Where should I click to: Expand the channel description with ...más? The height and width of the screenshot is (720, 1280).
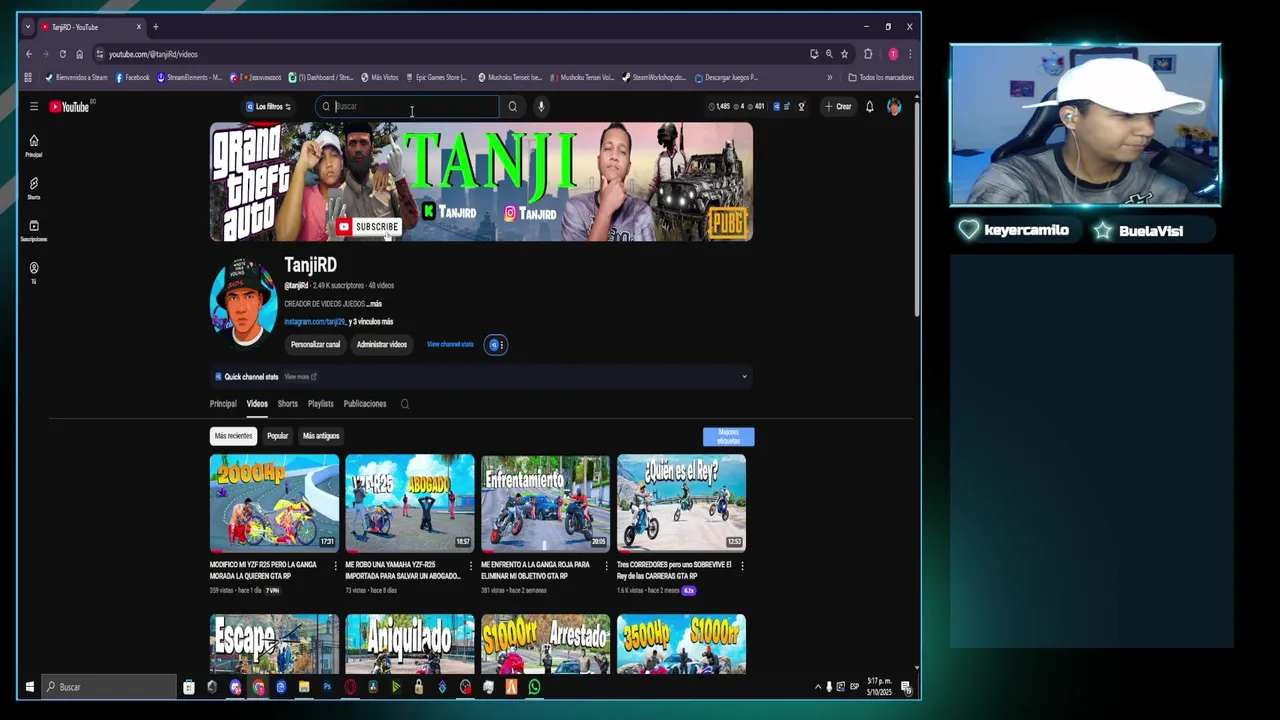pos(373,304)
